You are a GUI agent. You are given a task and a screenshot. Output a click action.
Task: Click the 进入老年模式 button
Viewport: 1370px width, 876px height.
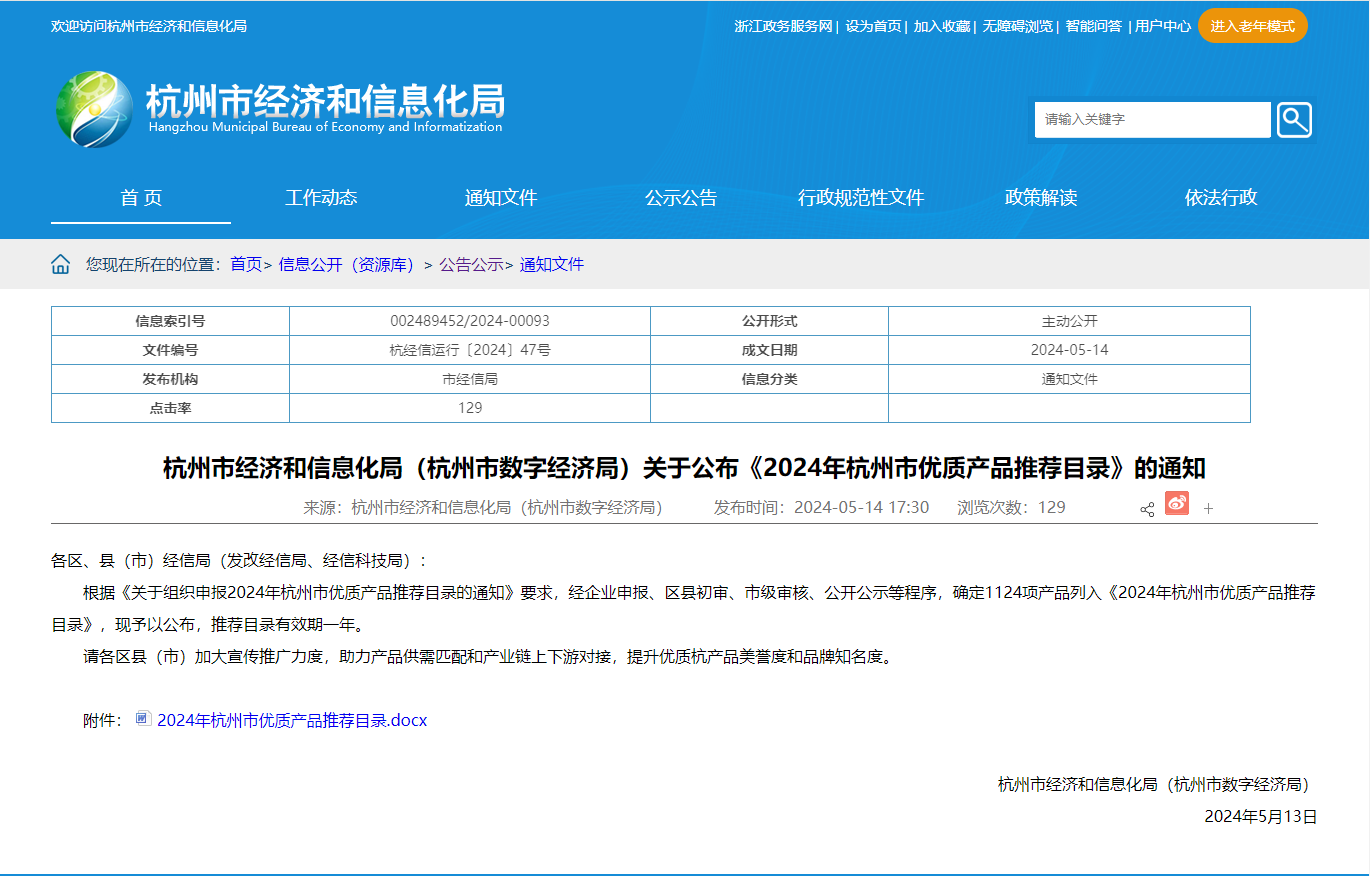pyautogui.click(x=1253, y=26)
